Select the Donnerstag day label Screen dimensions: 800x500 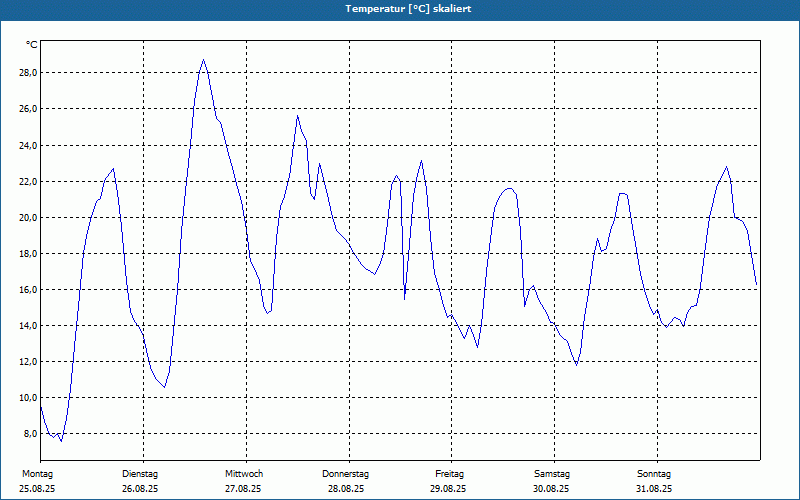pos(345,474)
